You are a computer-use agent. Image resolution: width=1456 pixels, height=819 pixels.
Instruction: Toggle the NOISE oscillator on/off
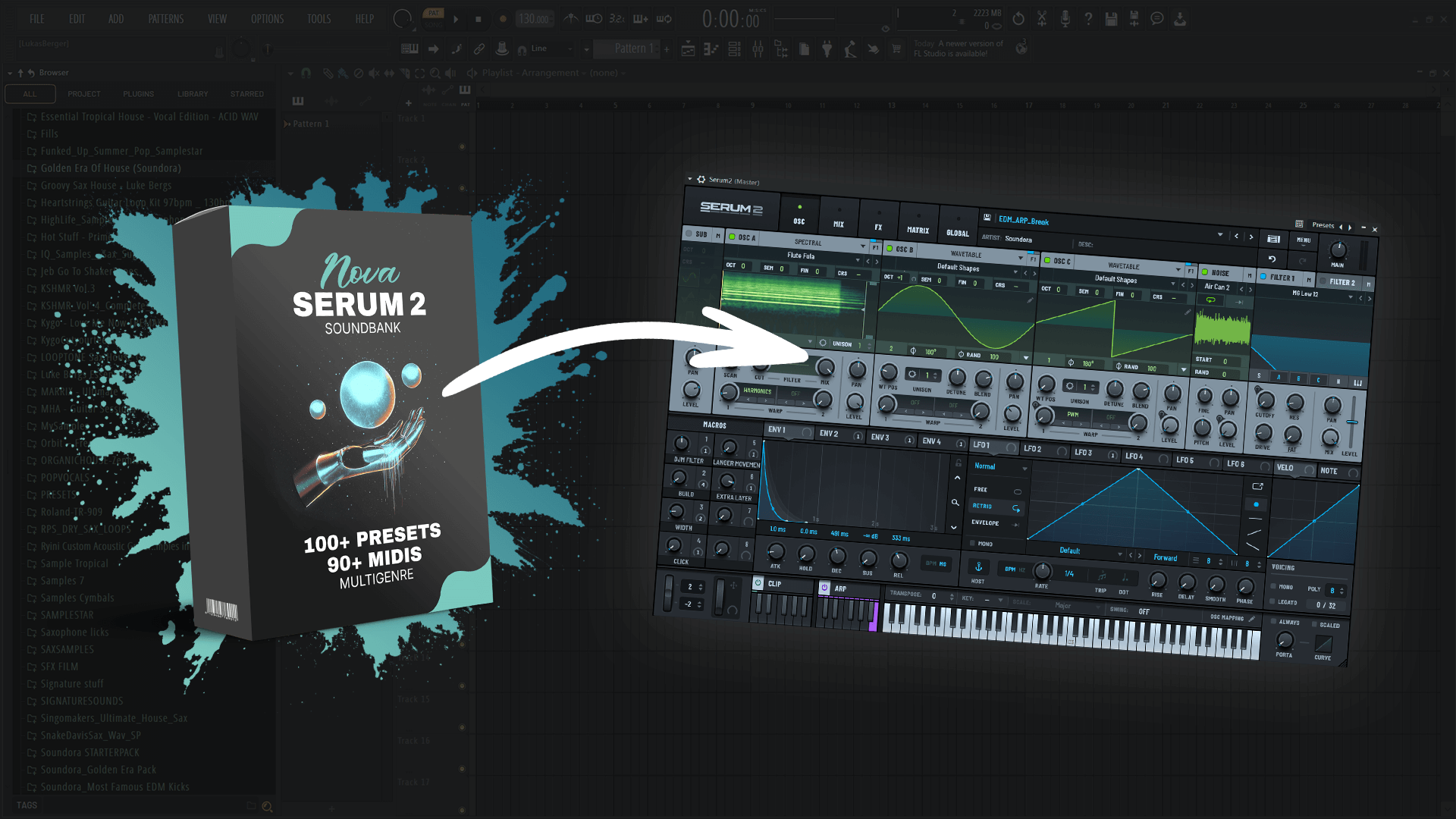pyautogui.click(x=1204, y=272)
